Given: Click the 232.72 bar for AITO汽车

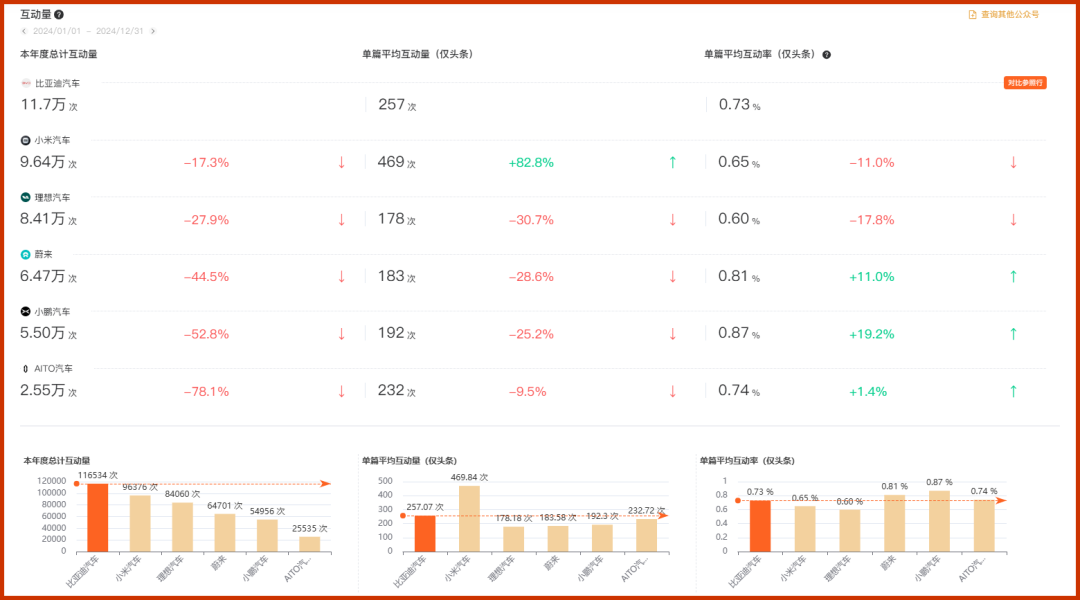Looking at the screenshot, I should [646, 535].
